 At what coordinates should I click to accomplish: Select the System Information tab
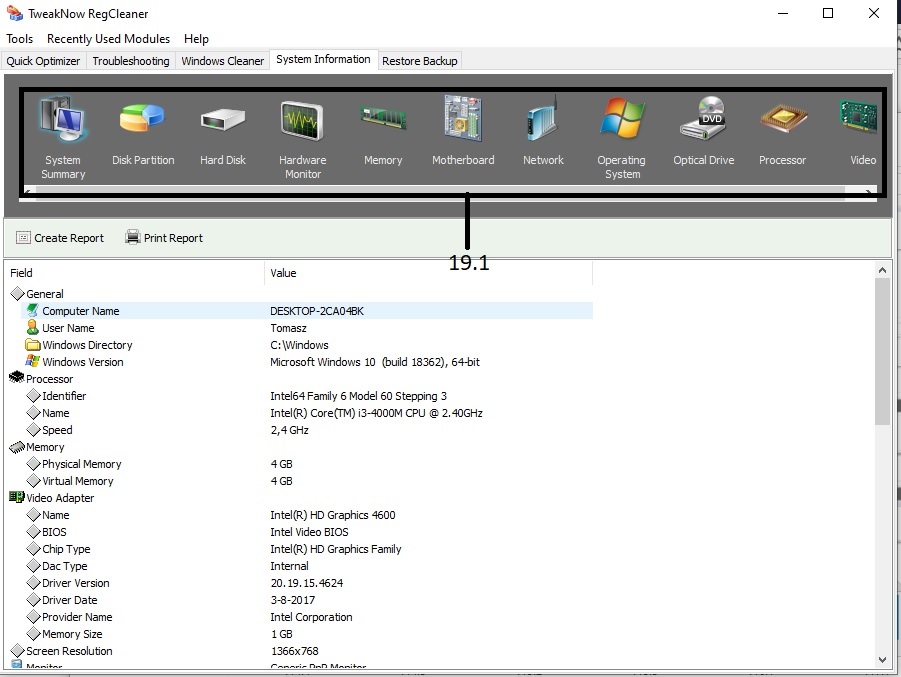point(324,59)
